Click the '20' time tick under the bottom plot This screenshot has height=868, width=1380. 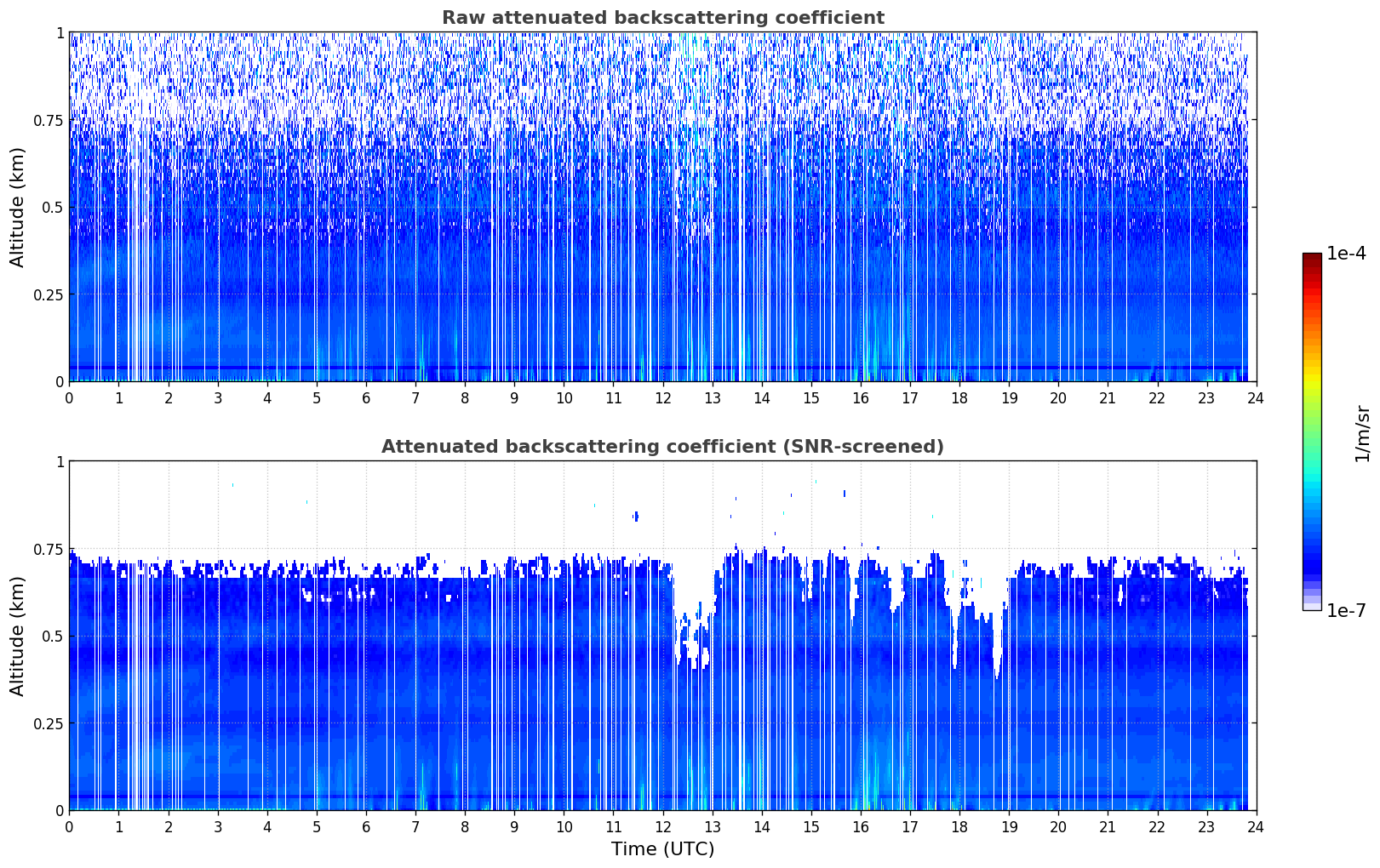point(1058,826)
